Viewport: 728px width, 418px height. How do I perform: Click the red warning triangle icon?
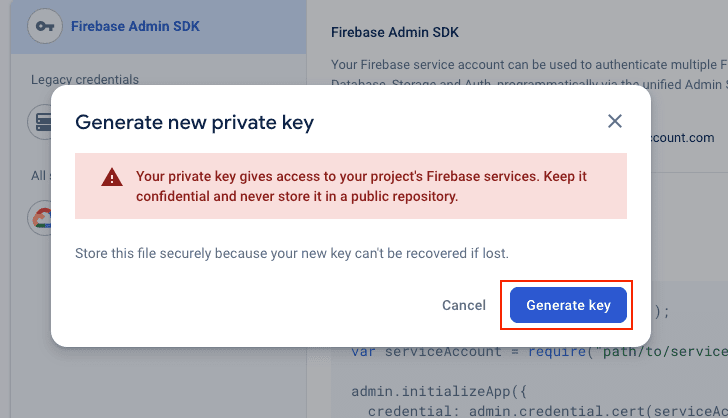(x=112, y=178)
